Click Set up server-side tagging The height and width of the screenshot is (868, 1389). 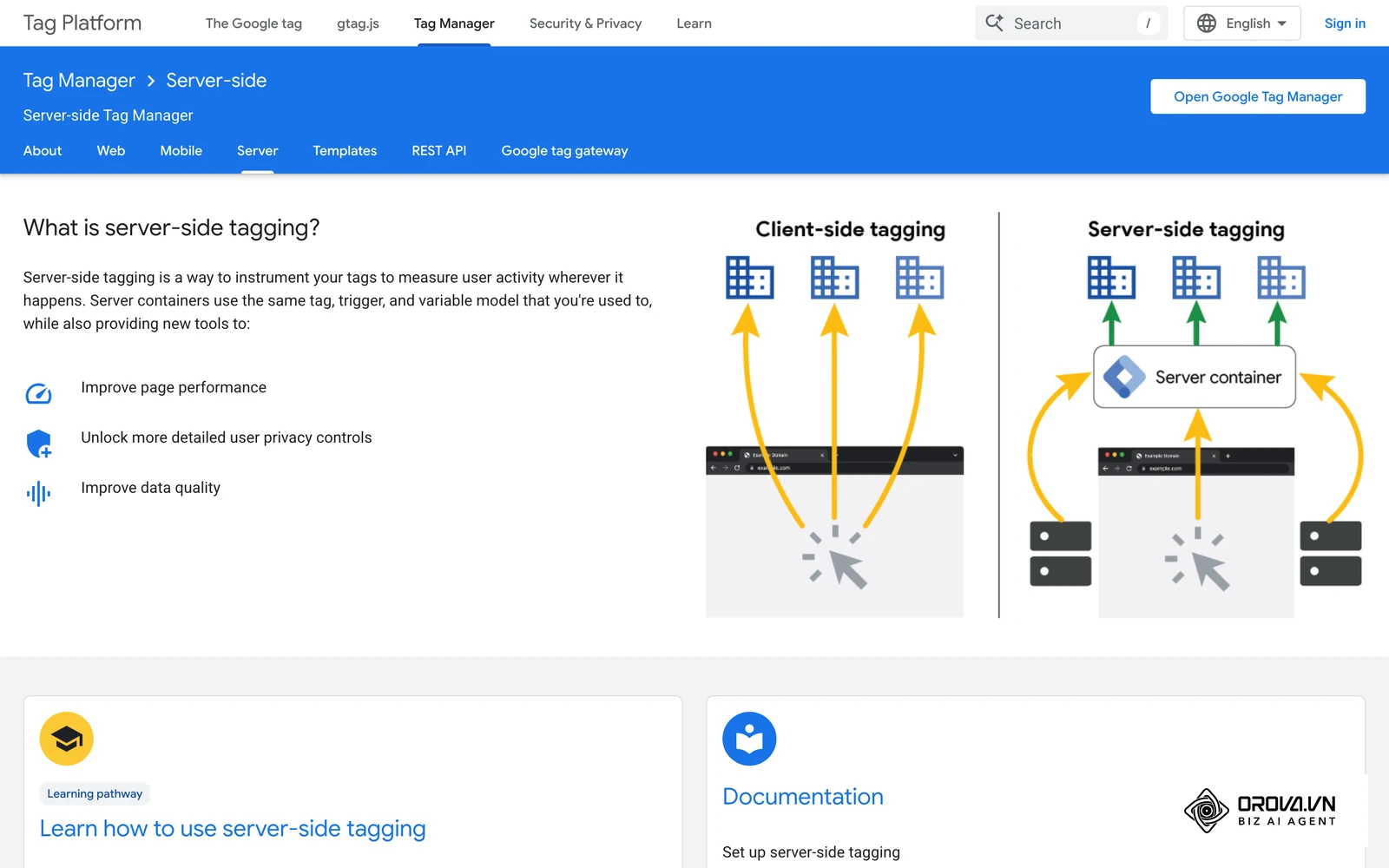(811, 852)
